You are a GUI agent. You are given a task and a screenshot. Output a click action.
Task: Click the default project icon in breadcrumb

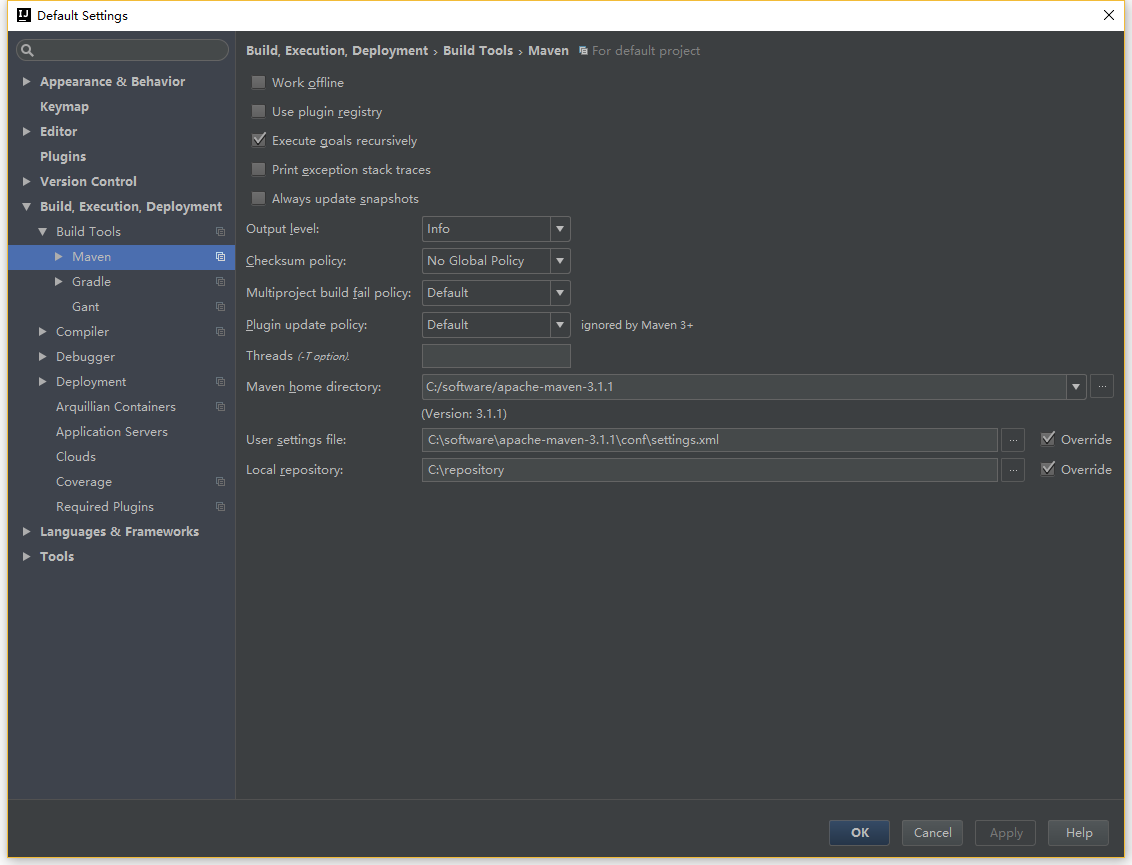coord(583,51)
